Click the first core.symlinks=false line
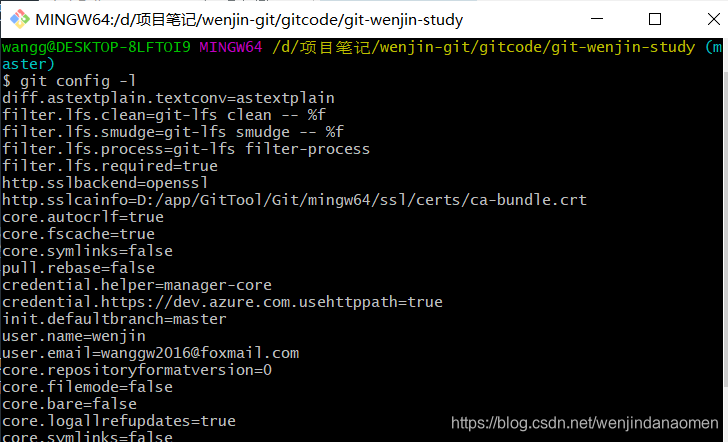Image resolution: width=728 pixels, height=442 pixels. point(87,251)
